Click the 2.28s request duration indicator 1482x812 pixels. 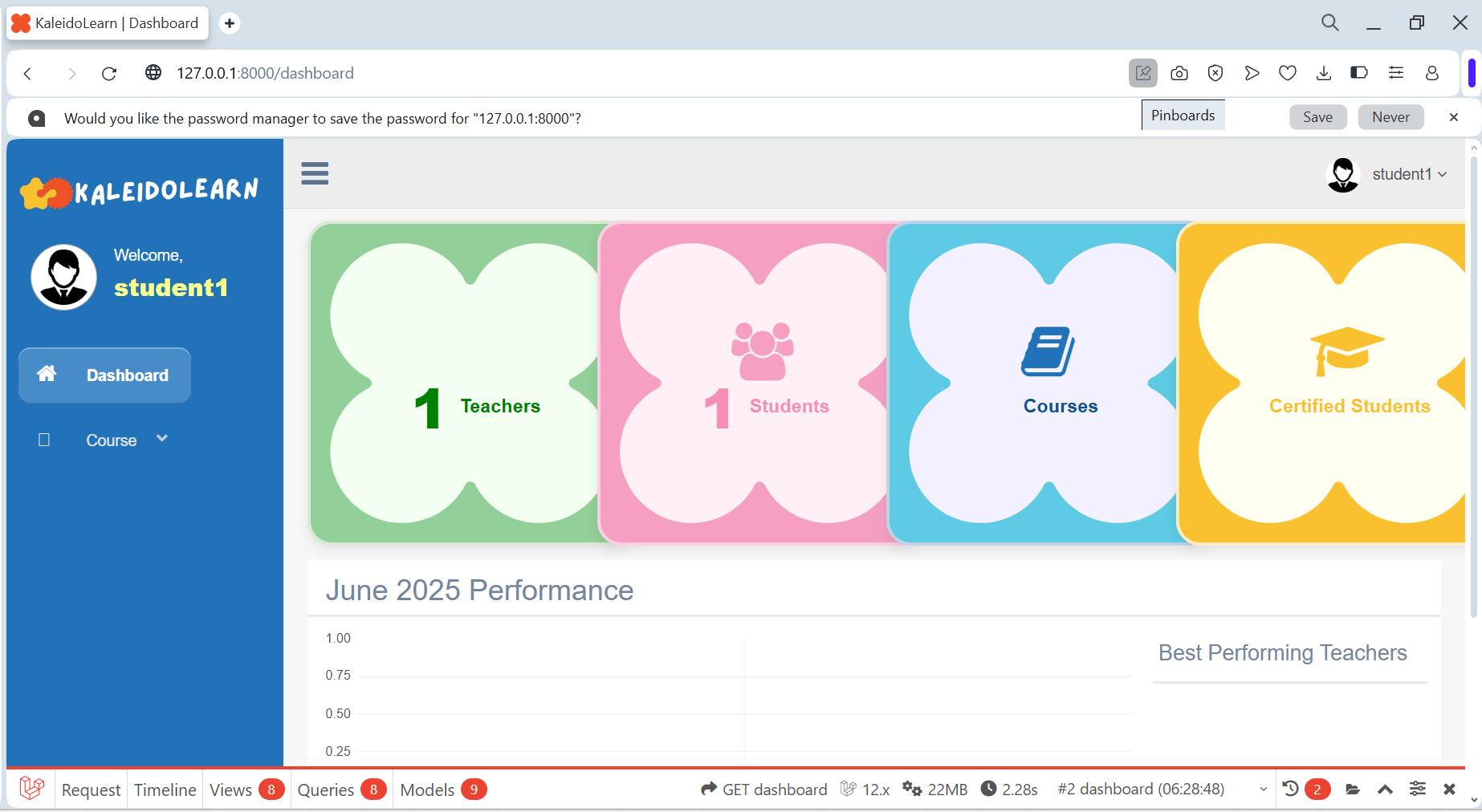1010,790
